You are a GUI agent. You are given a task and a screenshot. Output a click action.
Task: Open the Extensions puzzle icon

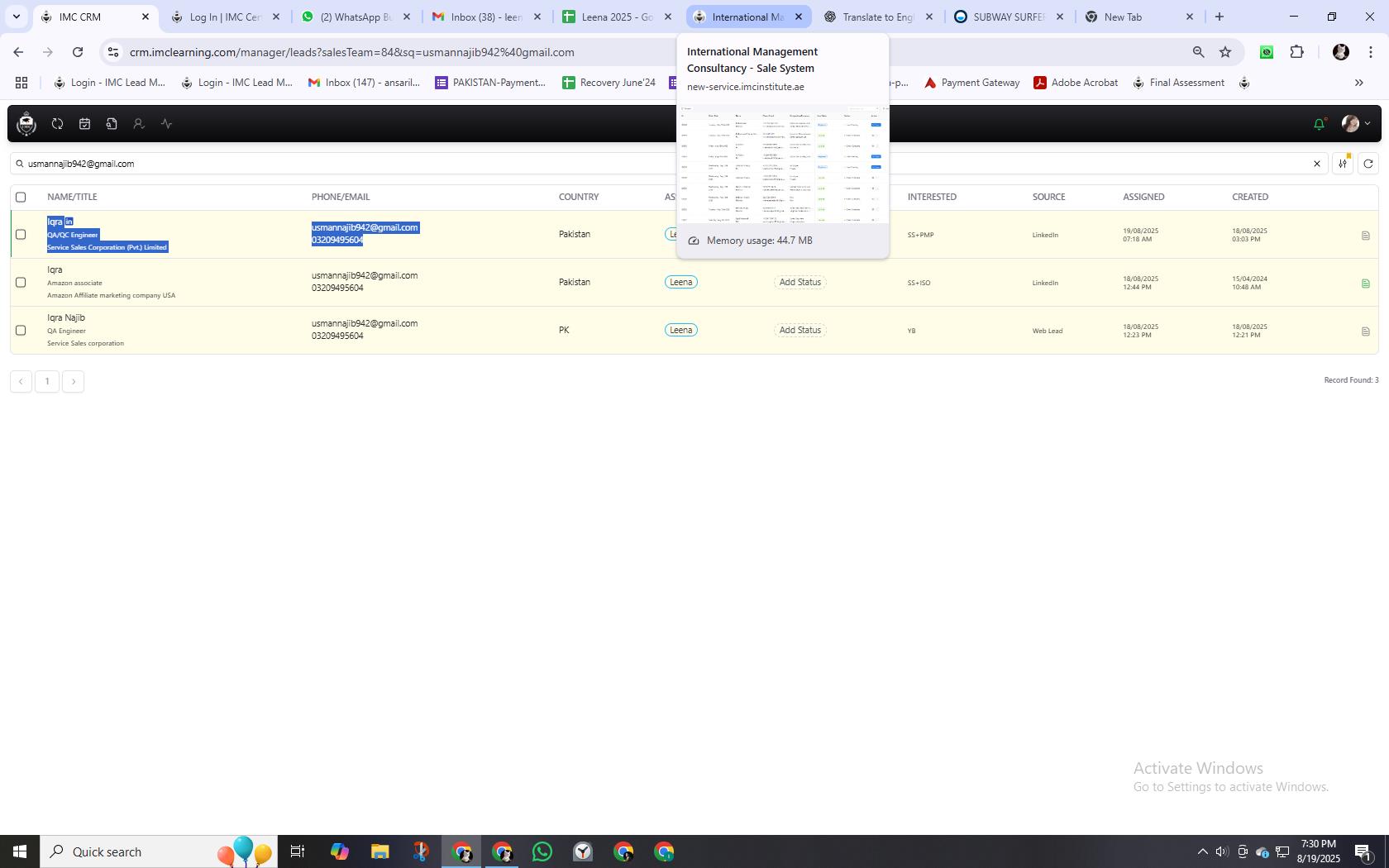click(x=1296, y=52)
